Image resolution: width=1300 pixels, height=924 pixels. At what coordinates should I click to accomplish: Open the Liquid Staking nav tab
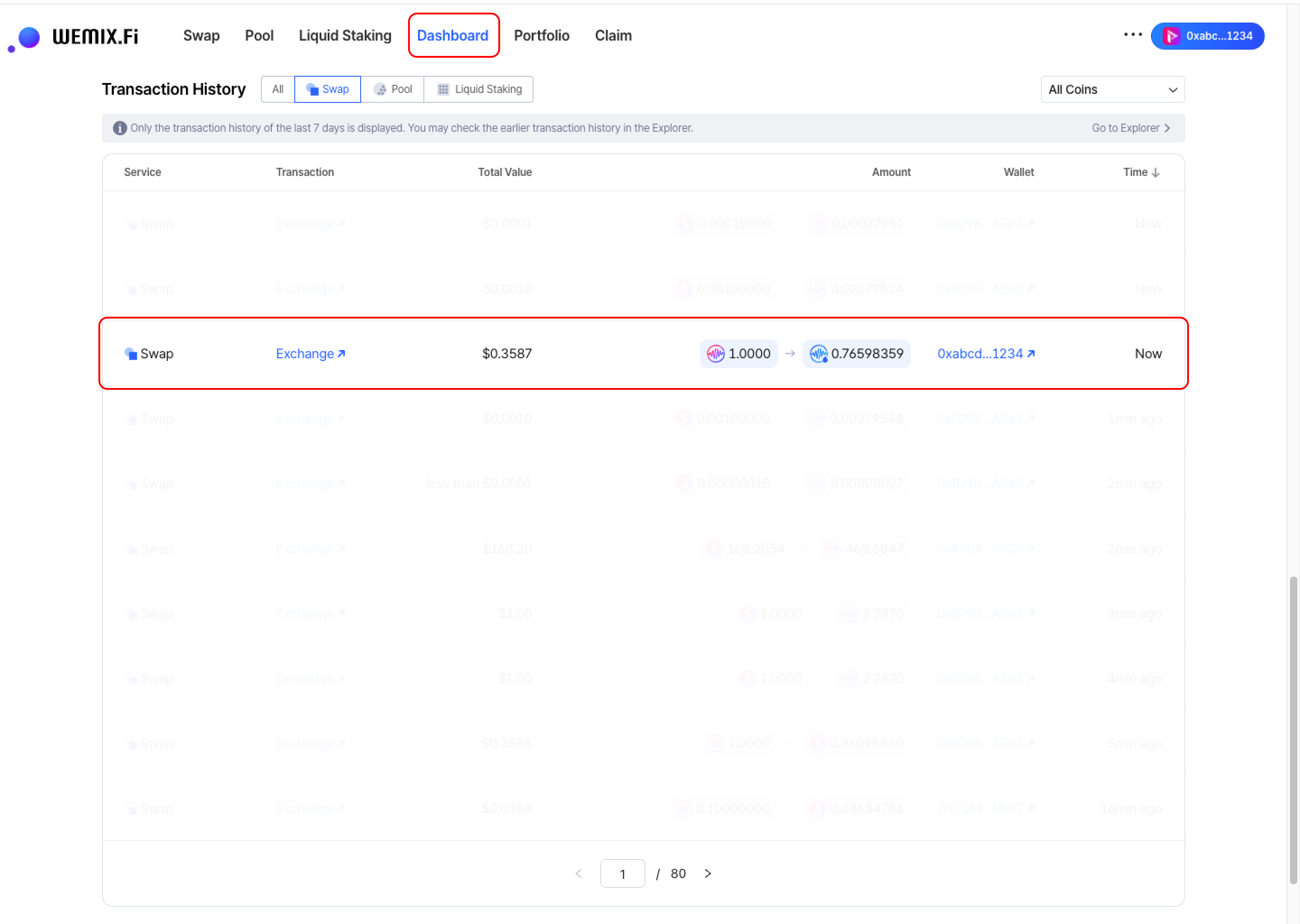345,35
